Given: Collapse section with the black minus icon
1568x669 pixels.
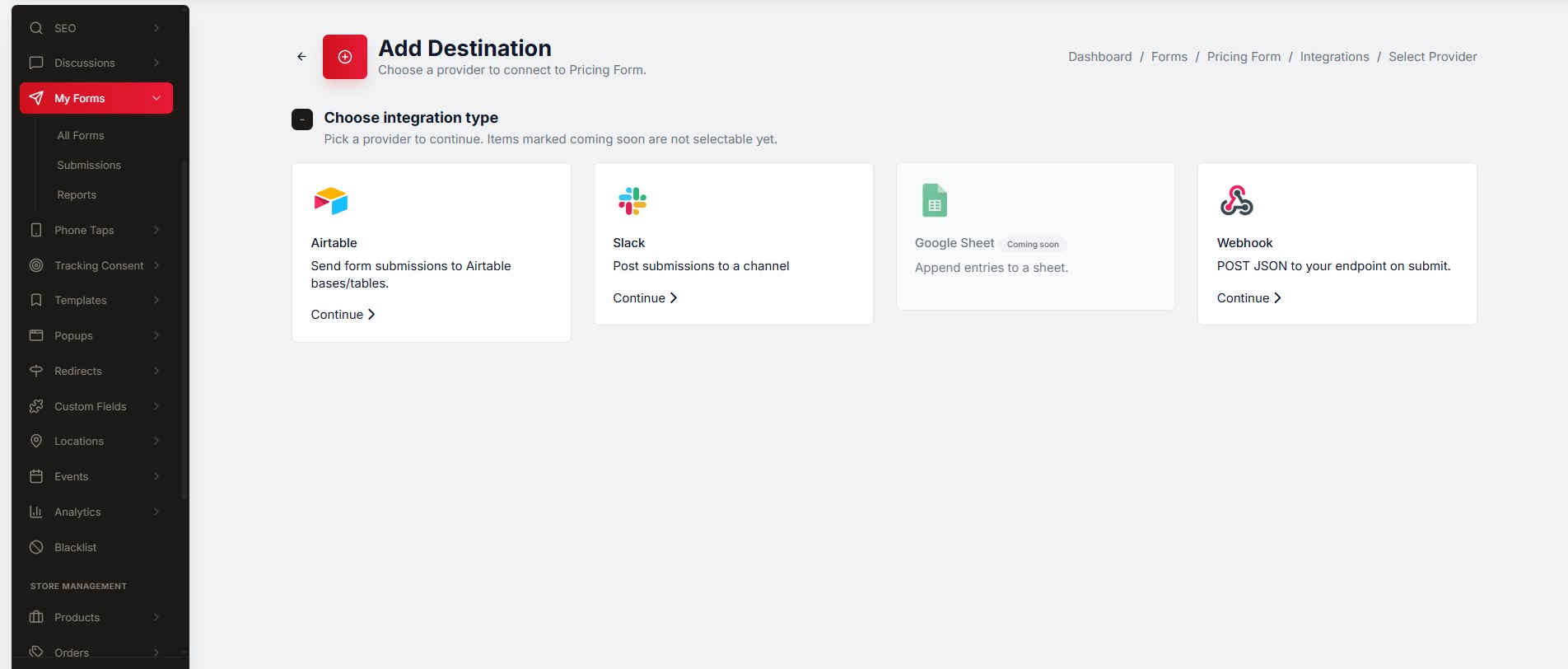Looking at the screenshot, I should [302, 119].
